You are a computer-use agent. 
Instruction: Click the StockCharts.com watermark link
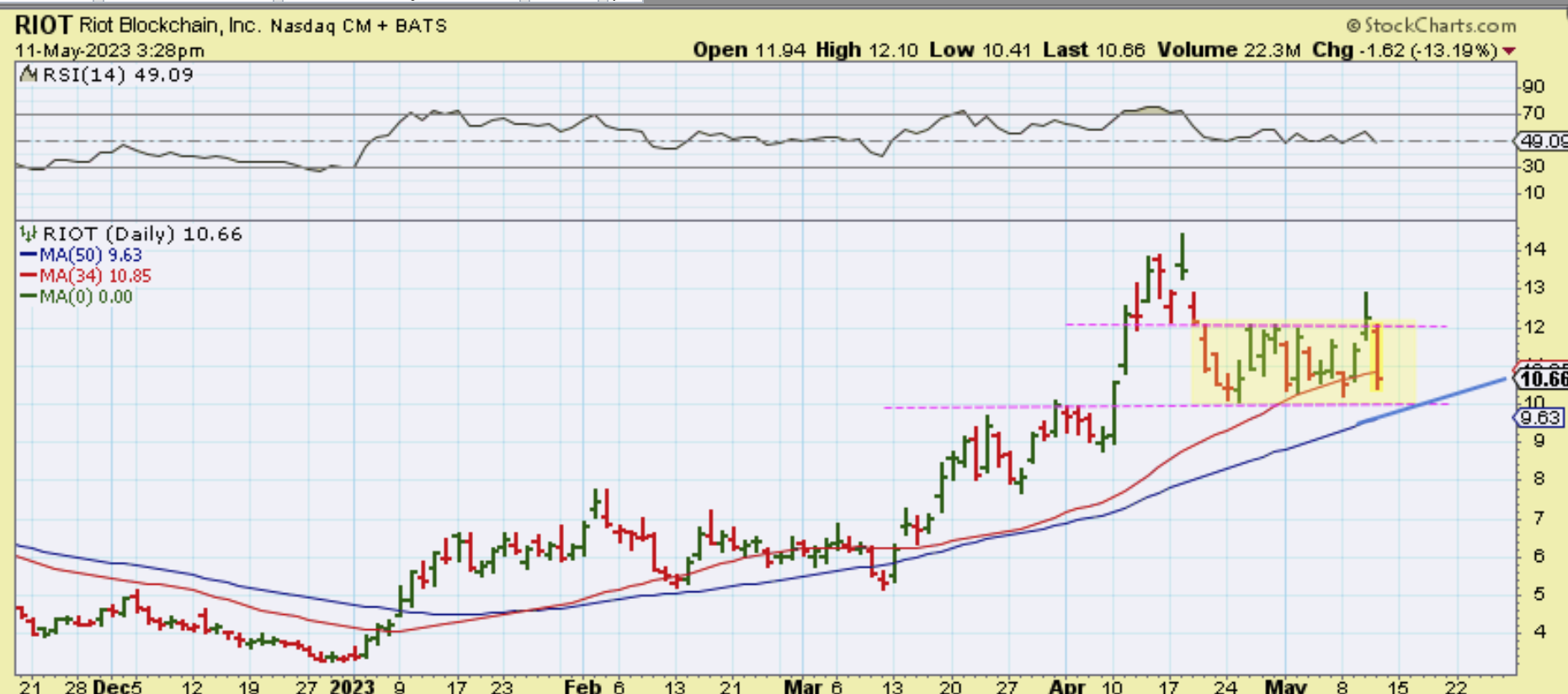click(1431, 25)
